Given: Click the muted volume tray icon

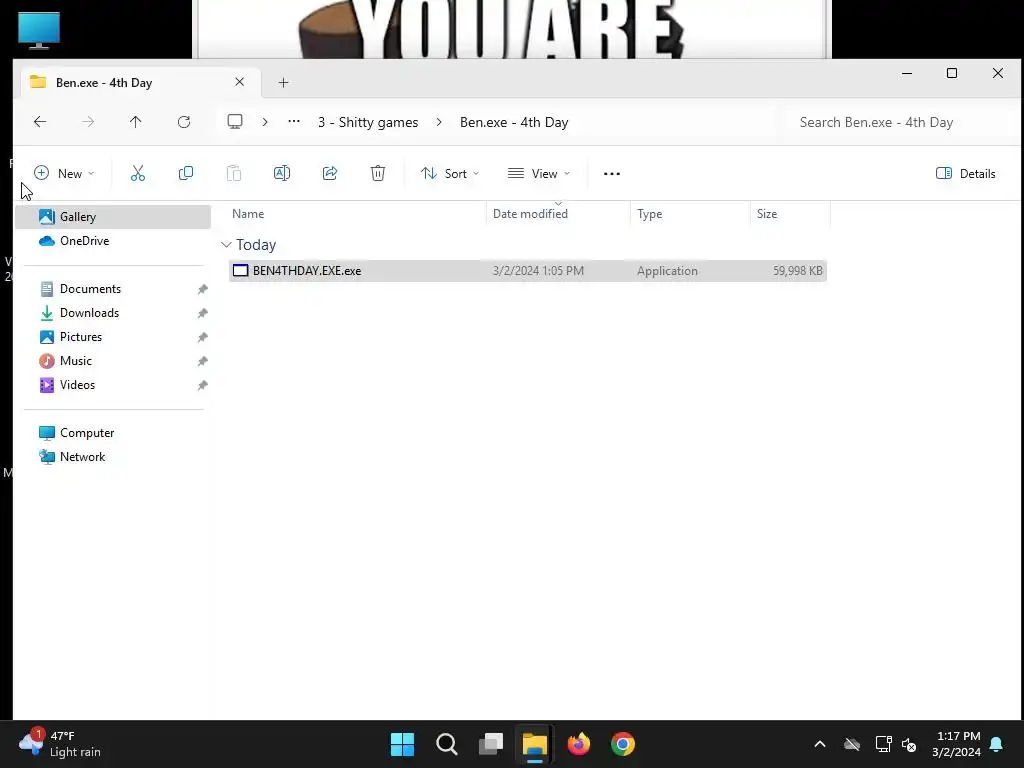Looking at the screenshot, I should pos(909,744).
